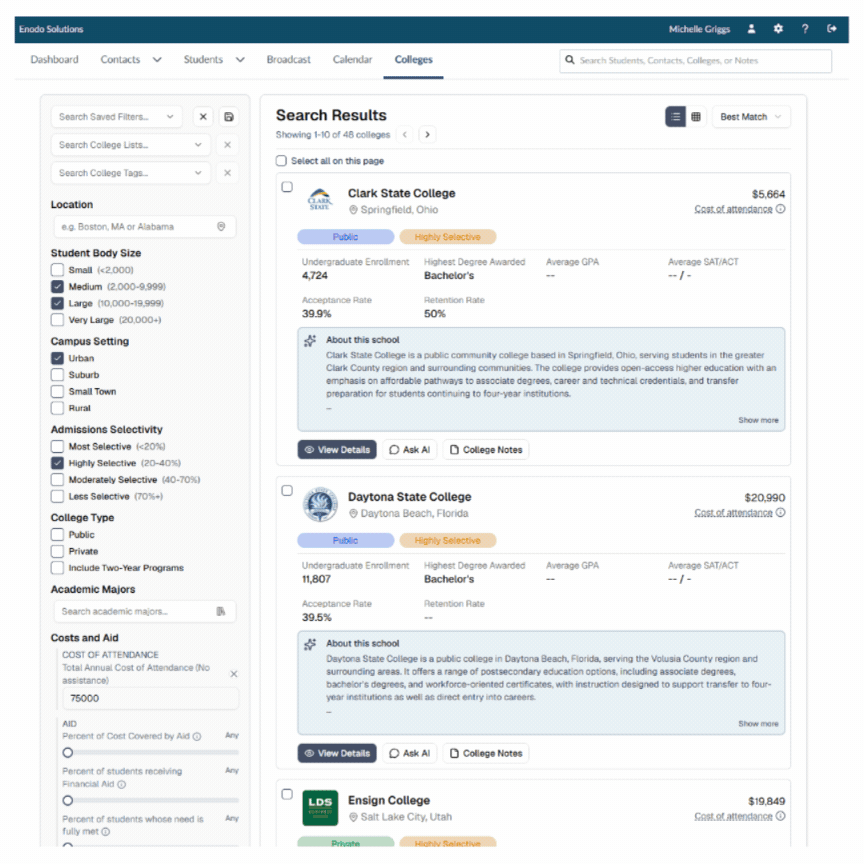The height and width of the screenshot is (864, 864).
Task: Check the Small student body size box
Action: [57, 270]
